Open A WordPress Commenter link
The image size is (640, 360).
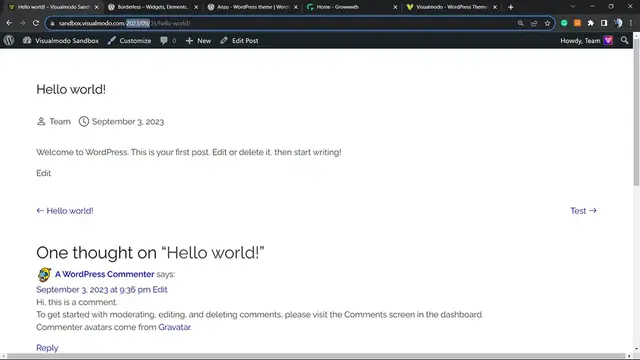tap(104, 274)
